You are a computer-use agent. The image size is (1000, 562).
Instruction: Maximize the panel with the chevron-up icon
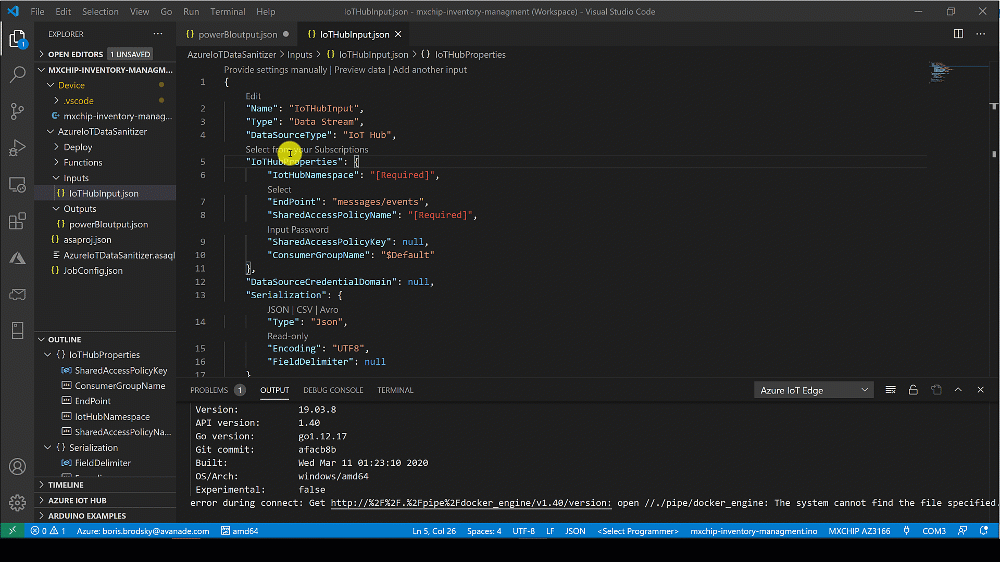[x=958, y=390]
